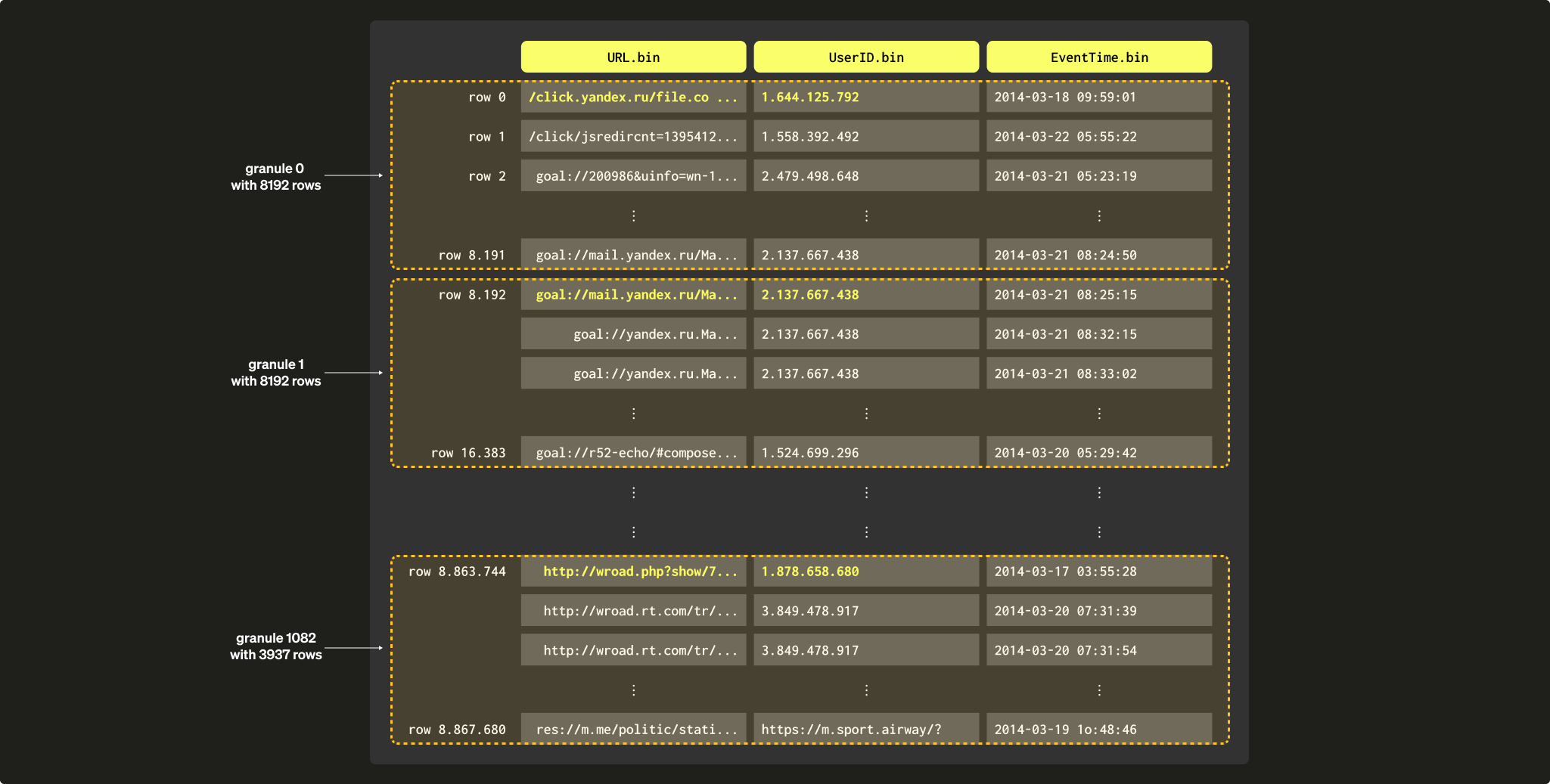The height and width of the screenshot is (784, 1550).
Task: Select the res://m.me/politic/stati URL cell
Action: coord(633,730)
